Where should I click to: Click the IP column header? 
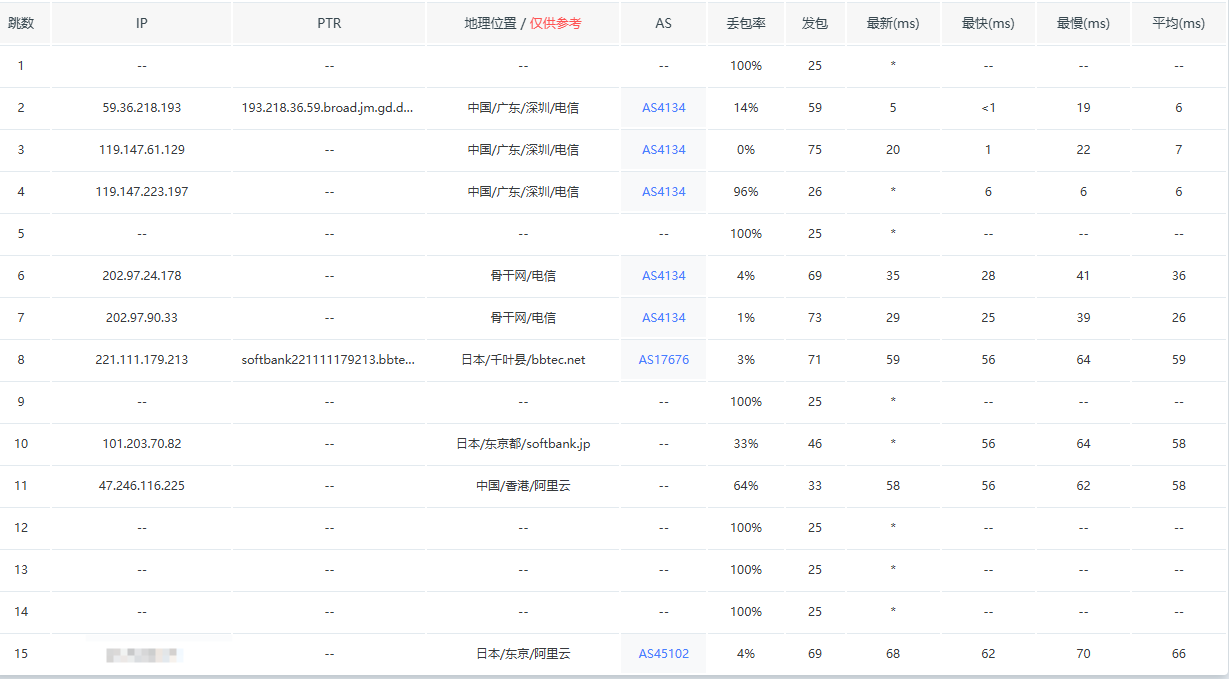[x=142, y=23]
